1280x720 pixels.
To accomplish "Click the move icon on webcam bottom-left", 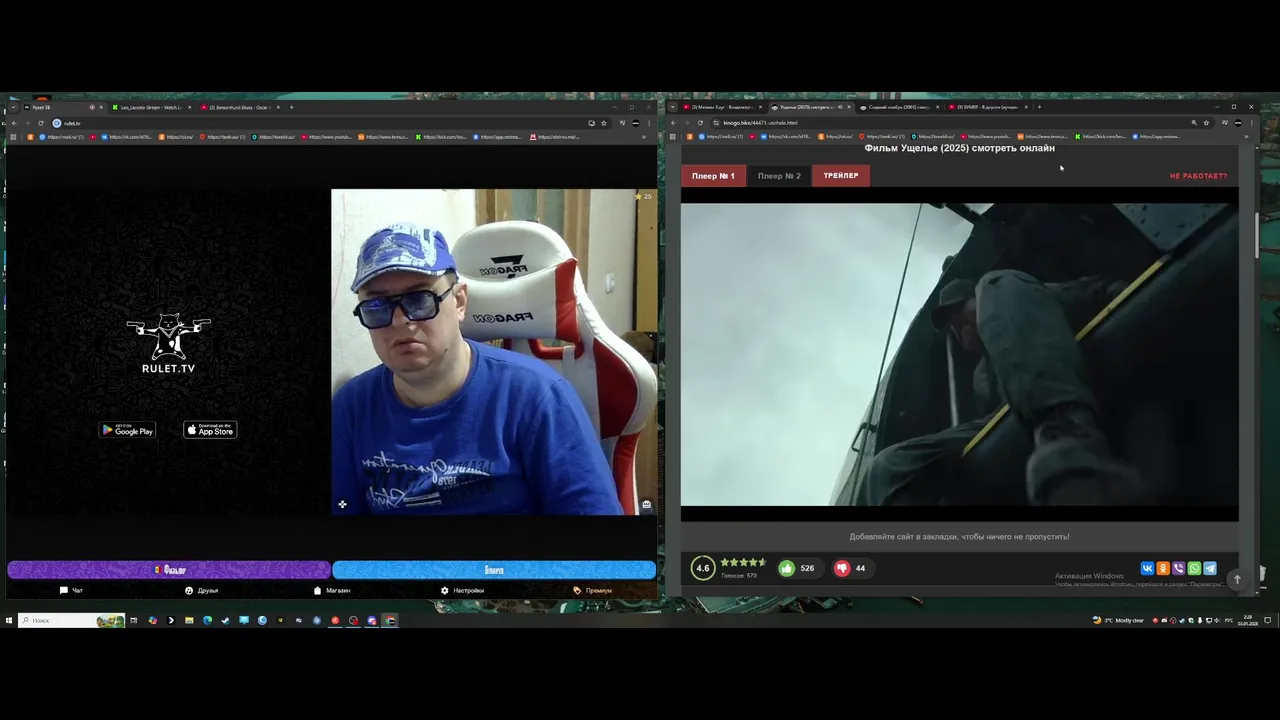I will tap(342, 504).
